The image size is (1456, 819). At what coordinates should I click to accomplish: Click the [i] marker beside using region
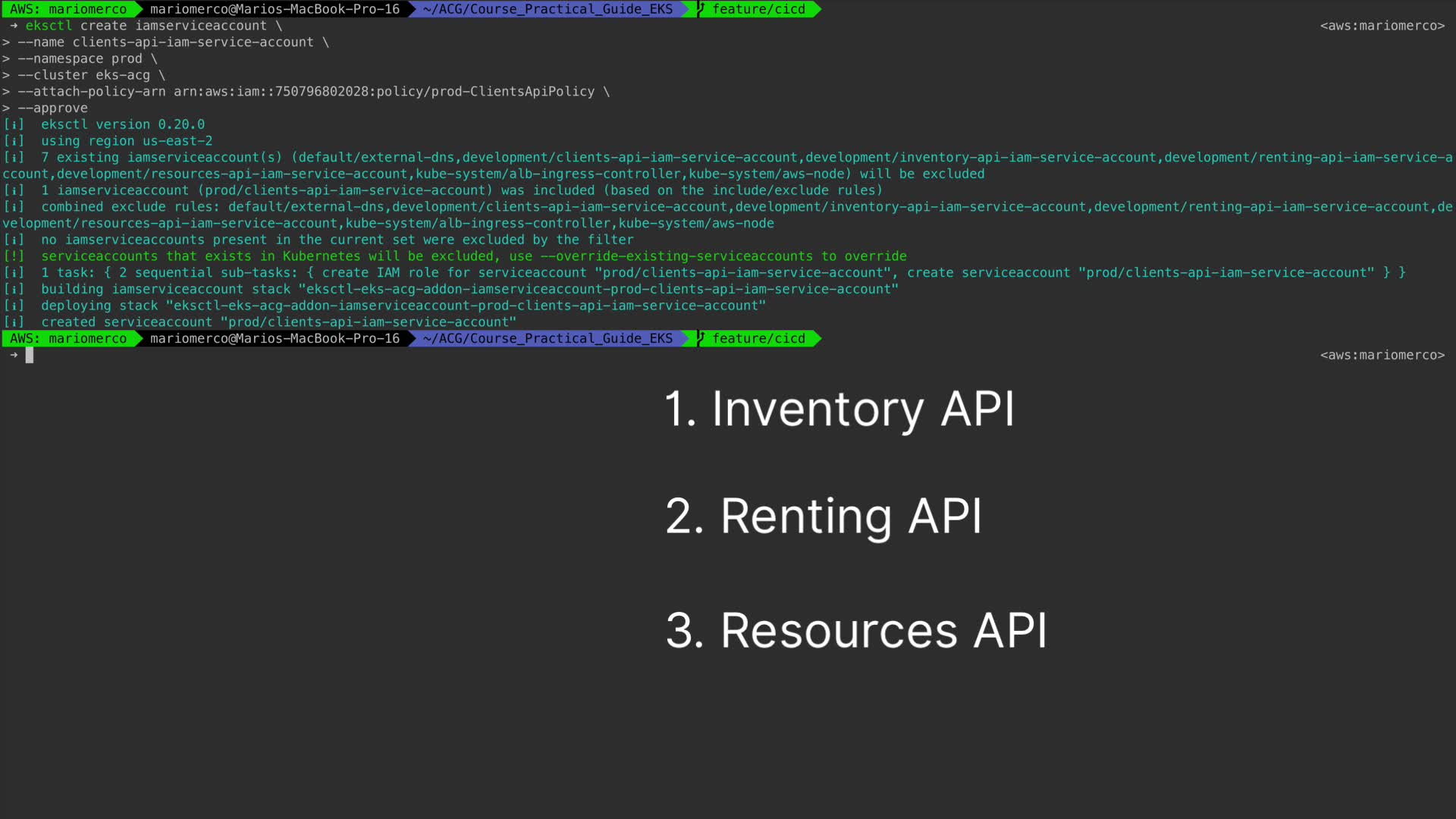[x=14, y=141]
